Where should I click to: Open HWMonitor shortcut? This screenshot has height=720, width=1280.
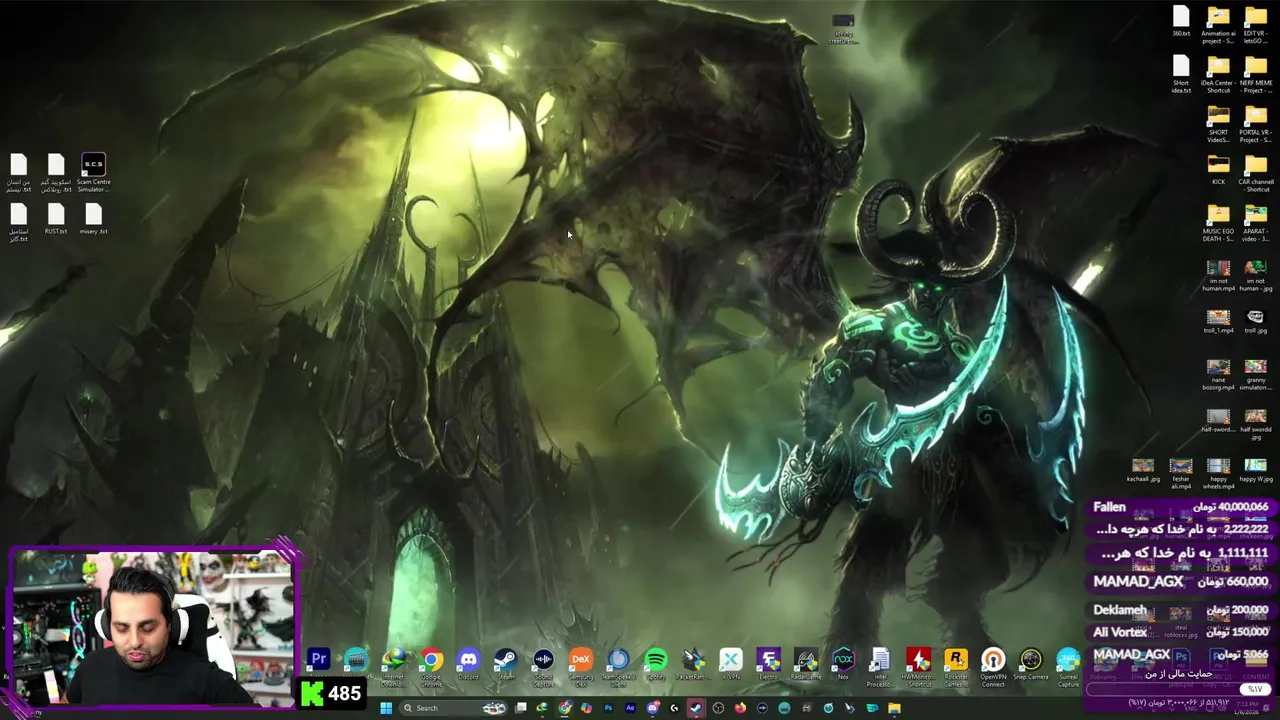point(918,666)
